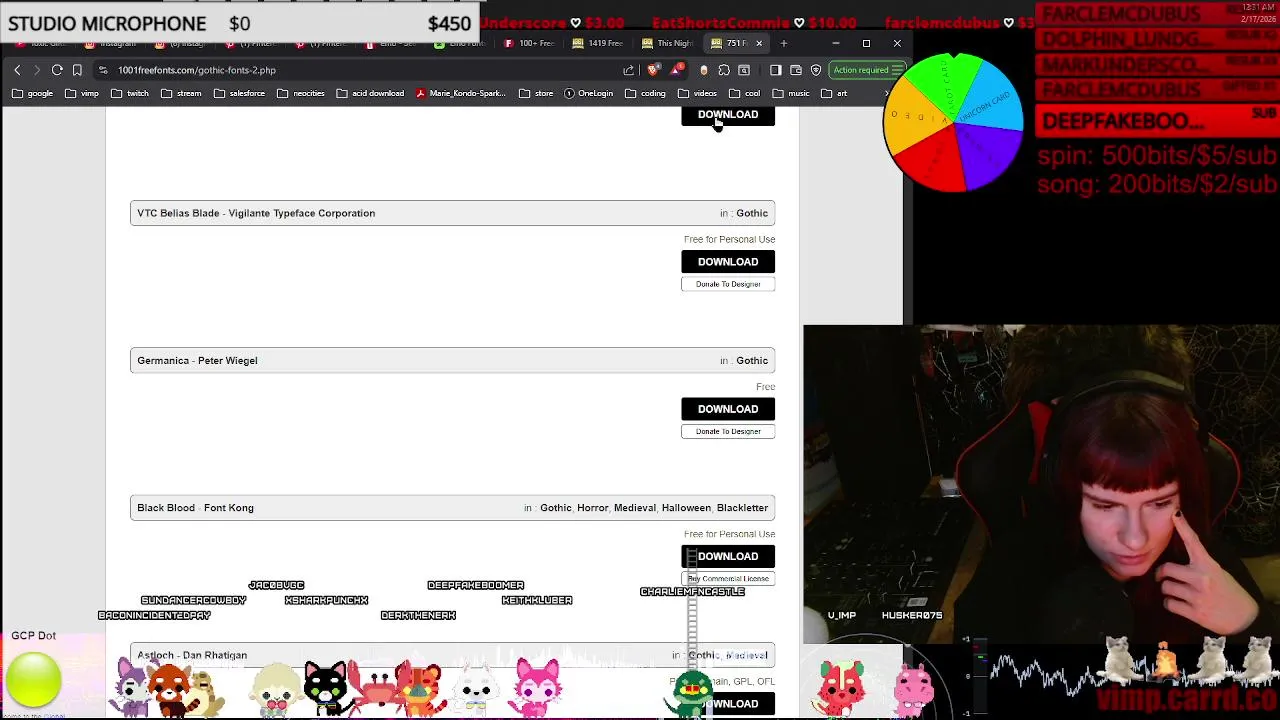Switch to the 1419 Free tab

599,43
